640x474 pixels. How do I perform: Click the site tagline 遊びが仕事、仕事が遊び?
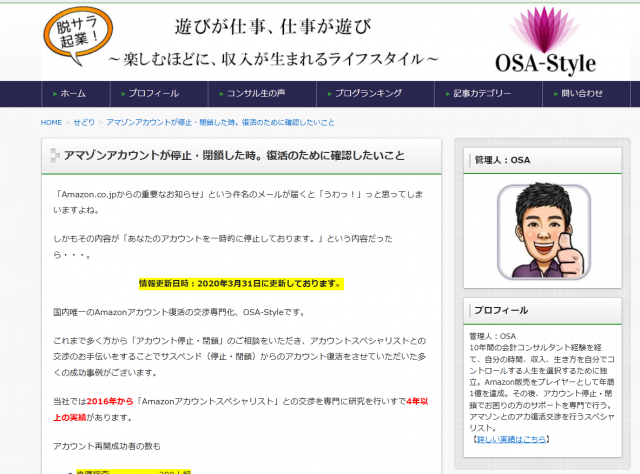click(x=273, y=27)
